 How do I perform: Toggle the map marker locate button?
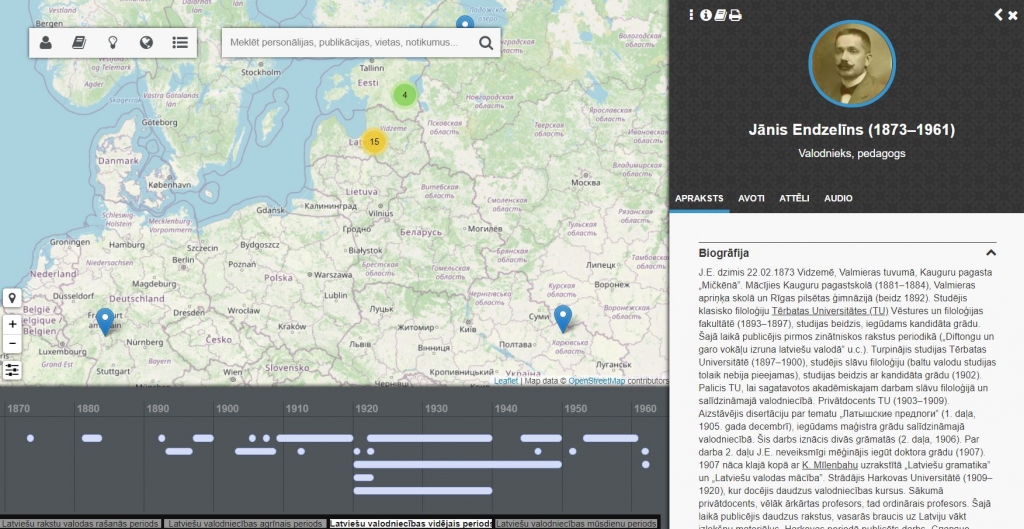[12, 298]
